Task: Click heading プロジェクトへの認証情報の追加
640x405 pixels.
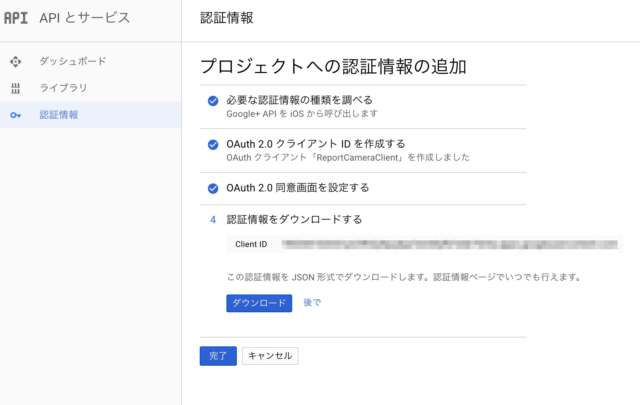Action: [x=333, y=66]
